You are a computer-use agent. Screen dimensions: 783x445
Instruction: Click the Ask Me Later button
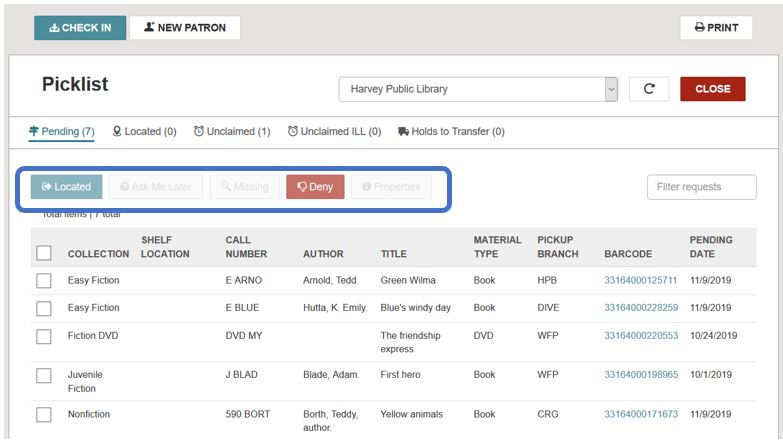tap(156, 187)
